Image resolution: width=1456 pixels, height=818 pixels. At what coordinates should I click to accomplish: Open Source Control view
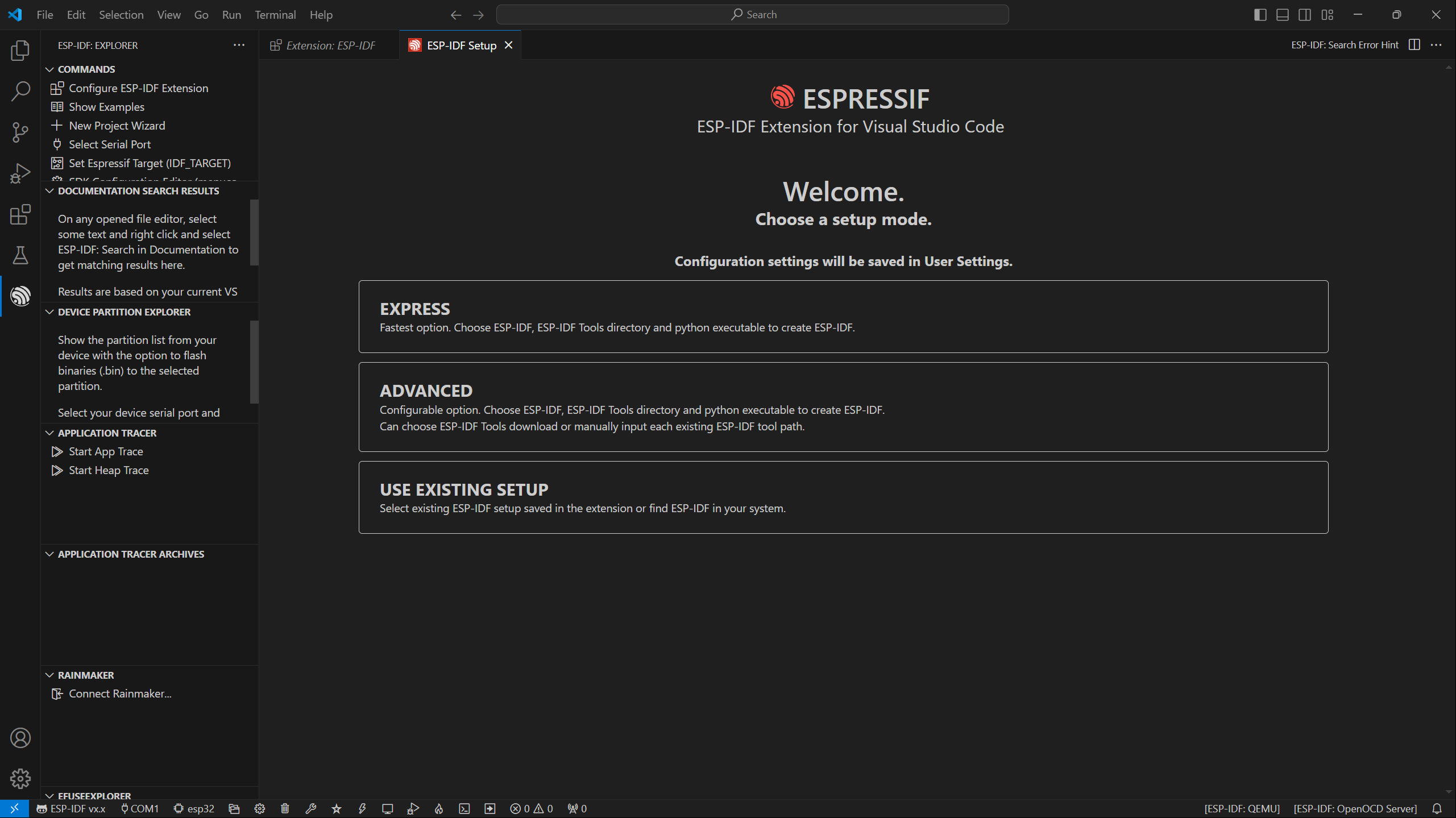coord(20,132)
